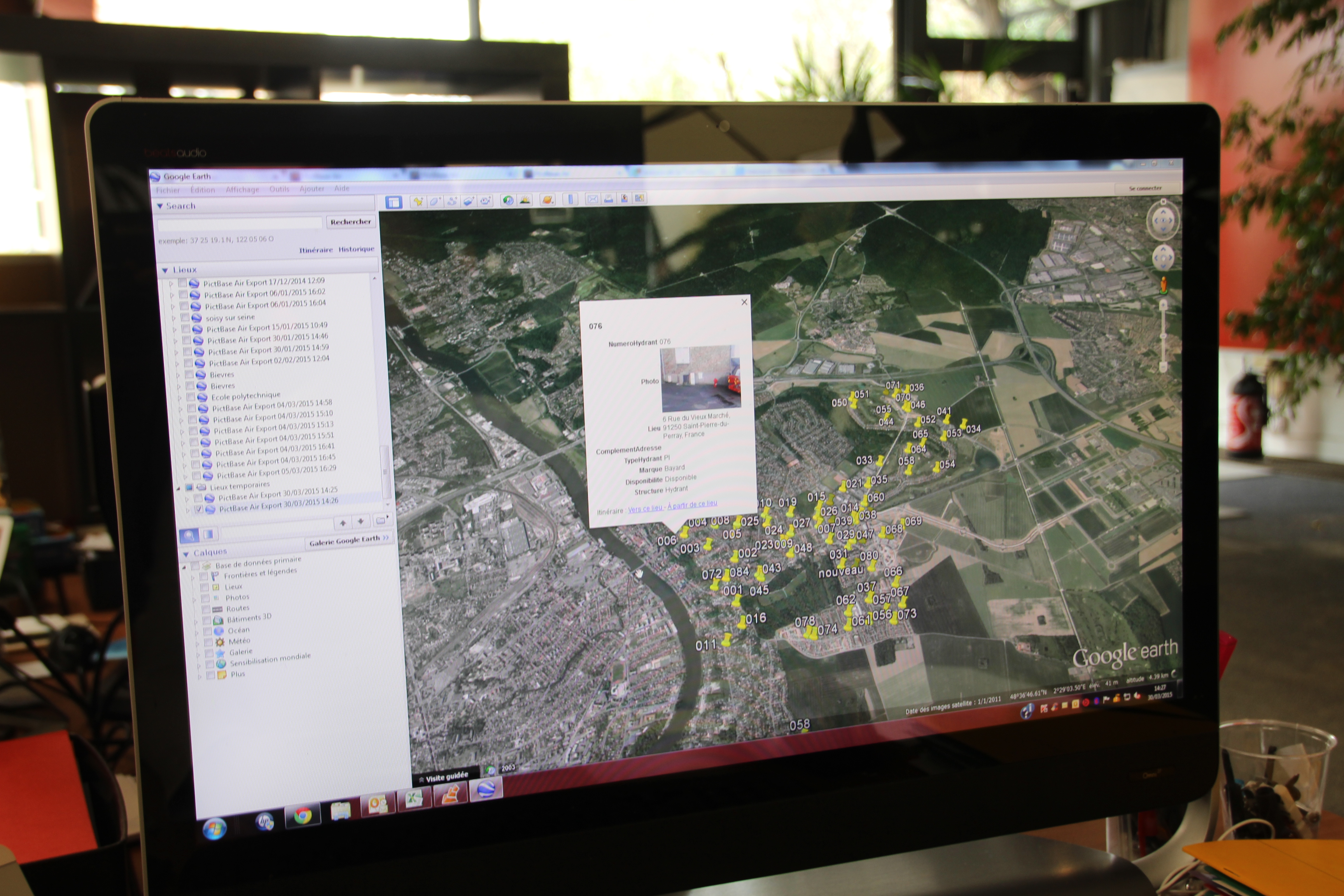Enable the Routes layer checkbox
Viewport: 1344px width, 896px height.
coord(206,610)
